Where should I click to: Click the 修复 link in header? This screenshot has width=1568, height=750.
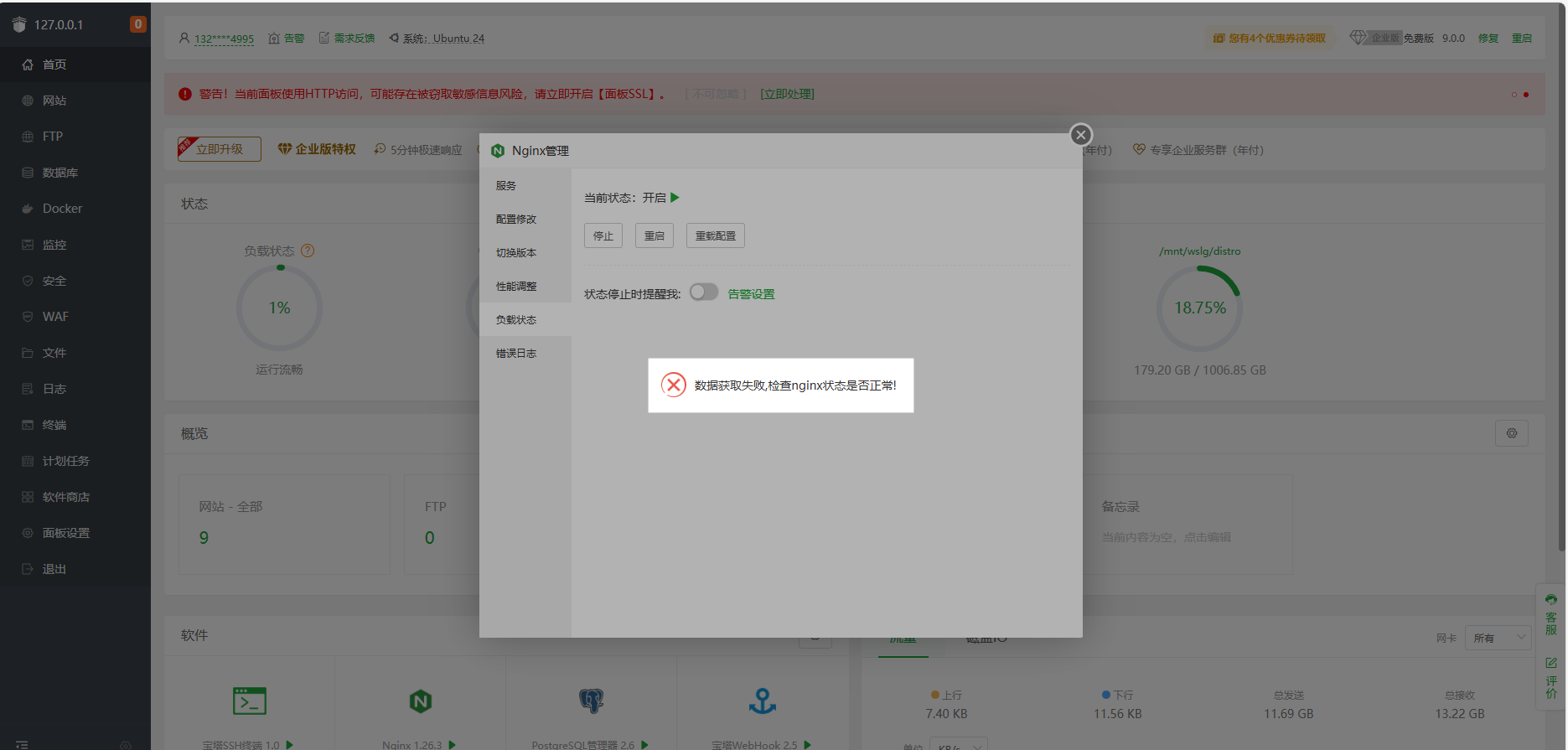pyautogui.click(x=1488, y=39)
